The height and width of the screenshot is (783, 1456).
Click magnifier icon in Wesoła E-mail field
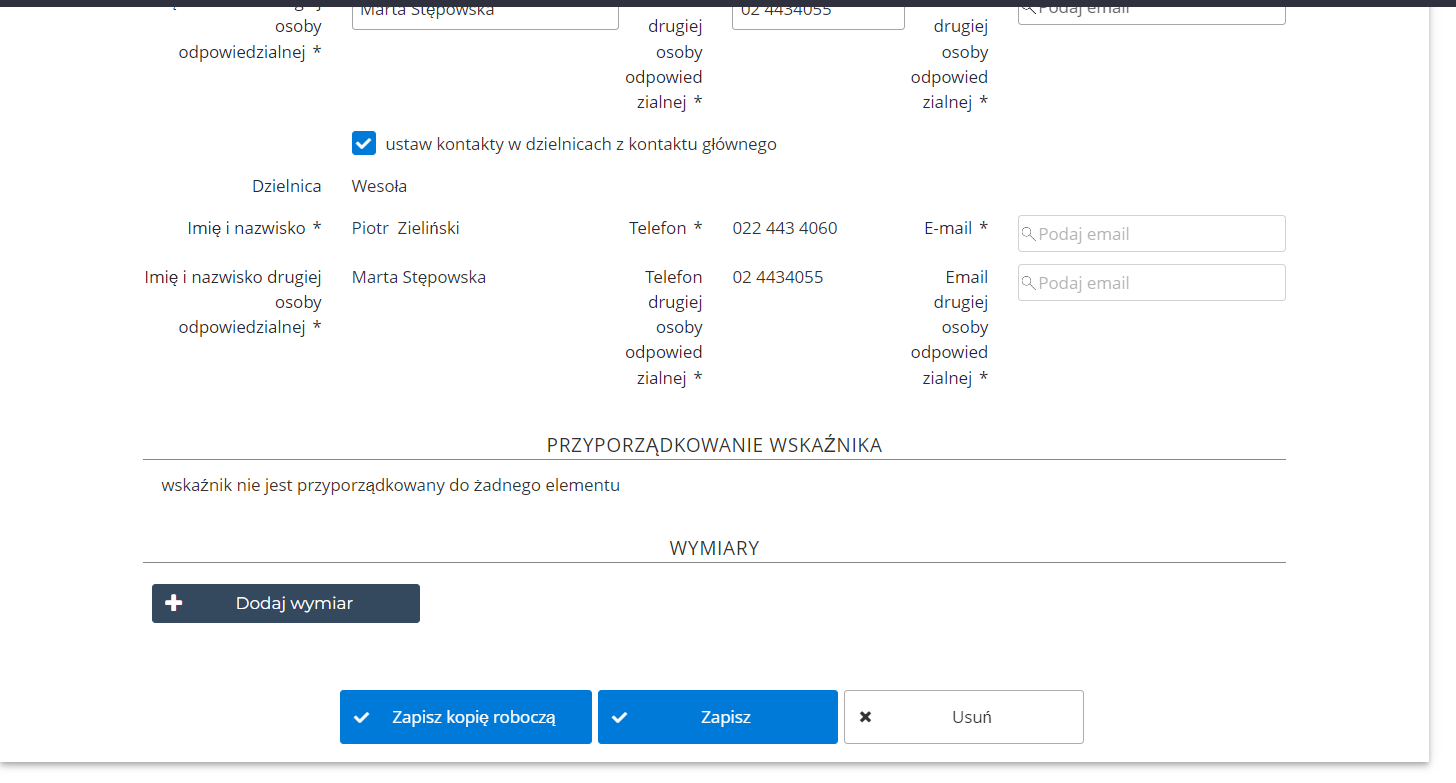click(x=1028, y=234)
